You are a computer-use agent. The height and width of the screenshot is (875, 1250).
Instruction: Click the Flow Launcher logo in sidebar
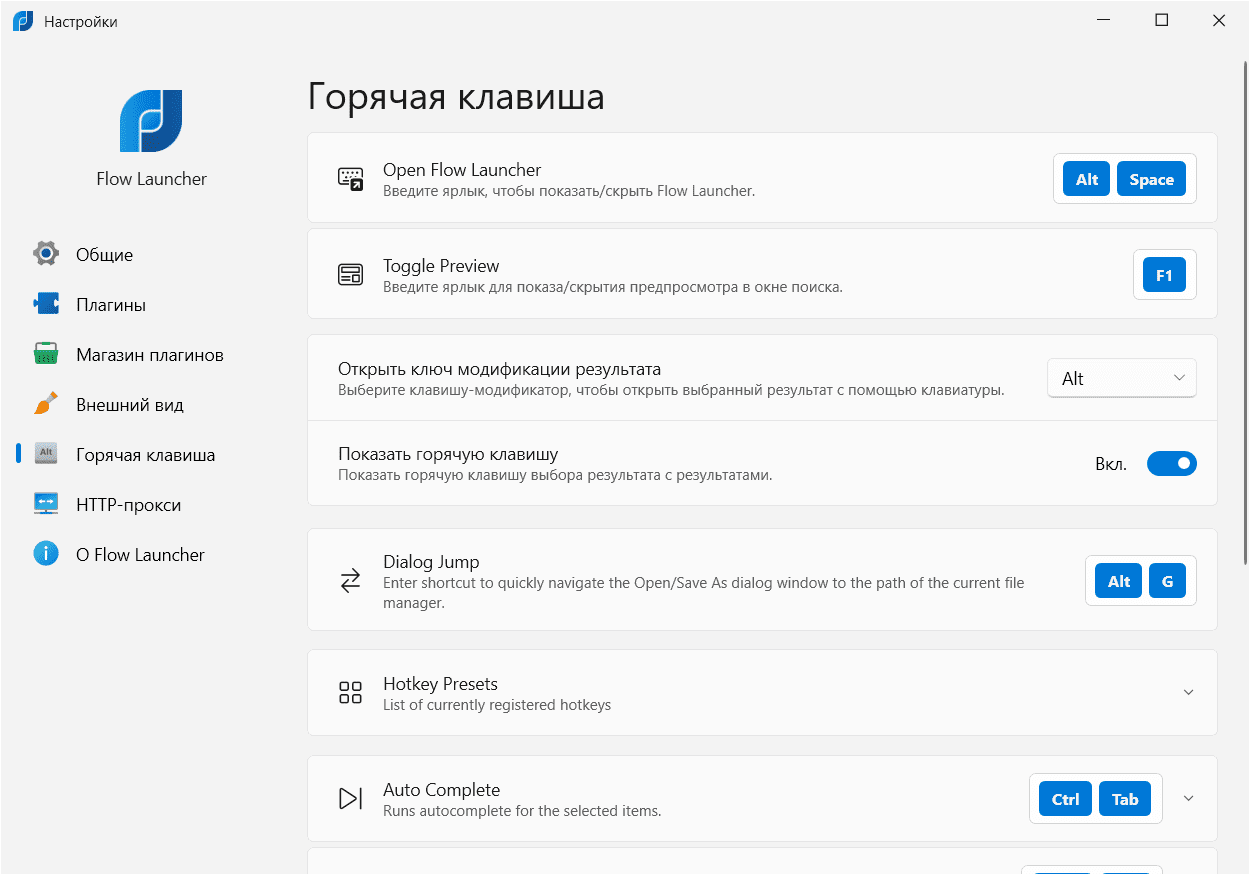[151, 121]
